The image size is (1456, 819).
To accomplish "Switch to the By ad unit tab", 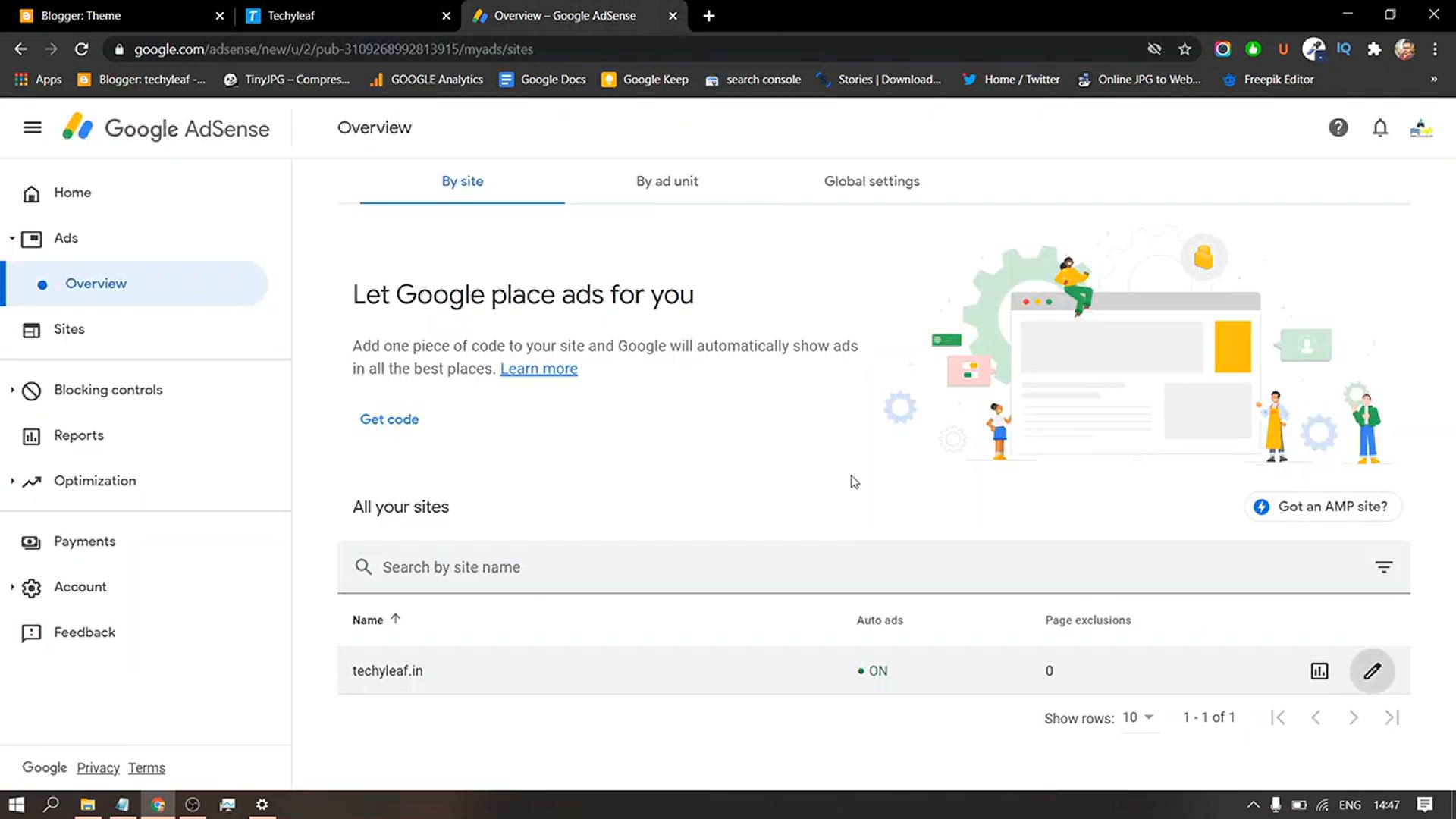I will click(x=667, y=181).
